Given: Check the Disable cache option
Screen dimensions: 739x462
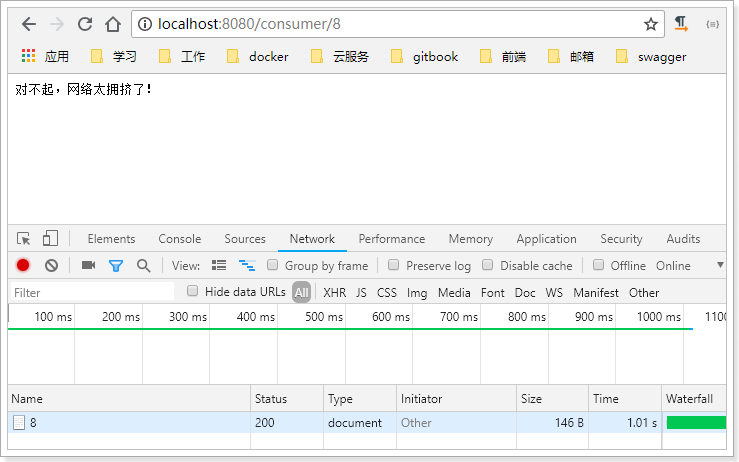Looking at the screenshot, I should [488, 265].
